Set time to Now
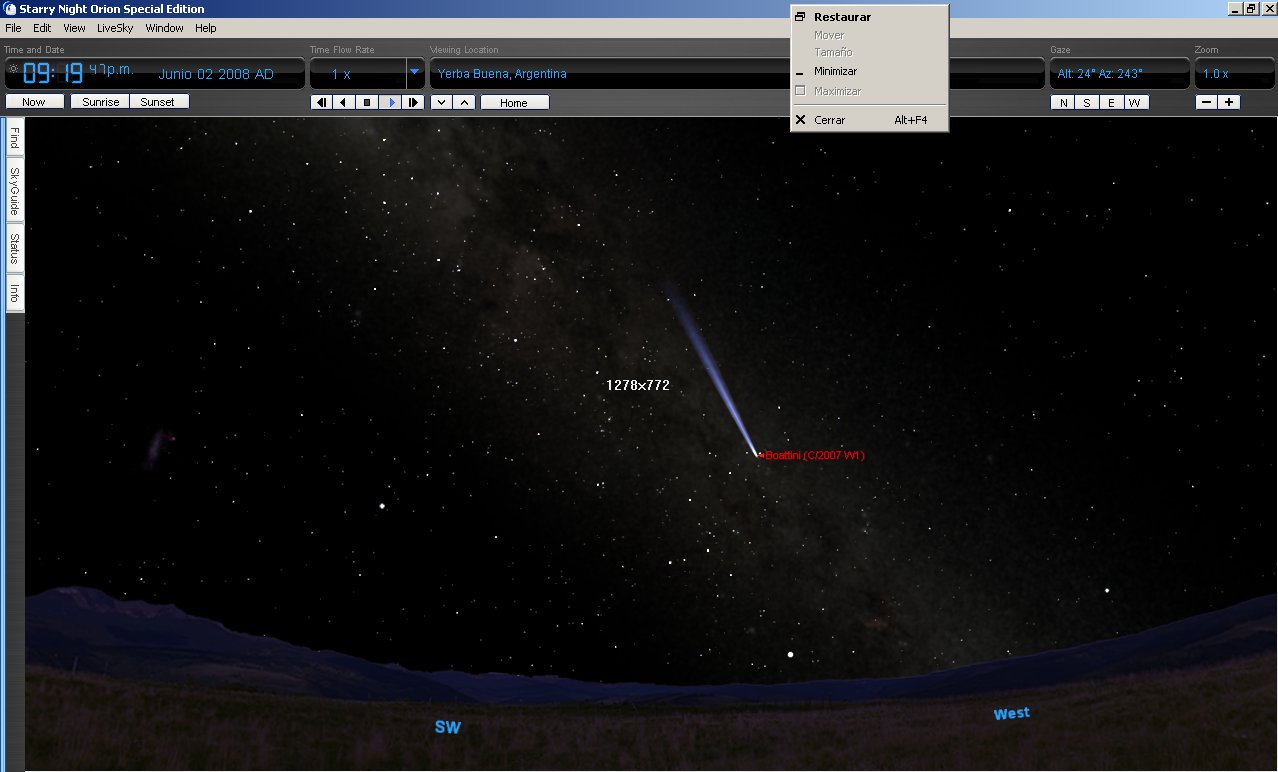The image size is (1278, 772). (34, 102)
